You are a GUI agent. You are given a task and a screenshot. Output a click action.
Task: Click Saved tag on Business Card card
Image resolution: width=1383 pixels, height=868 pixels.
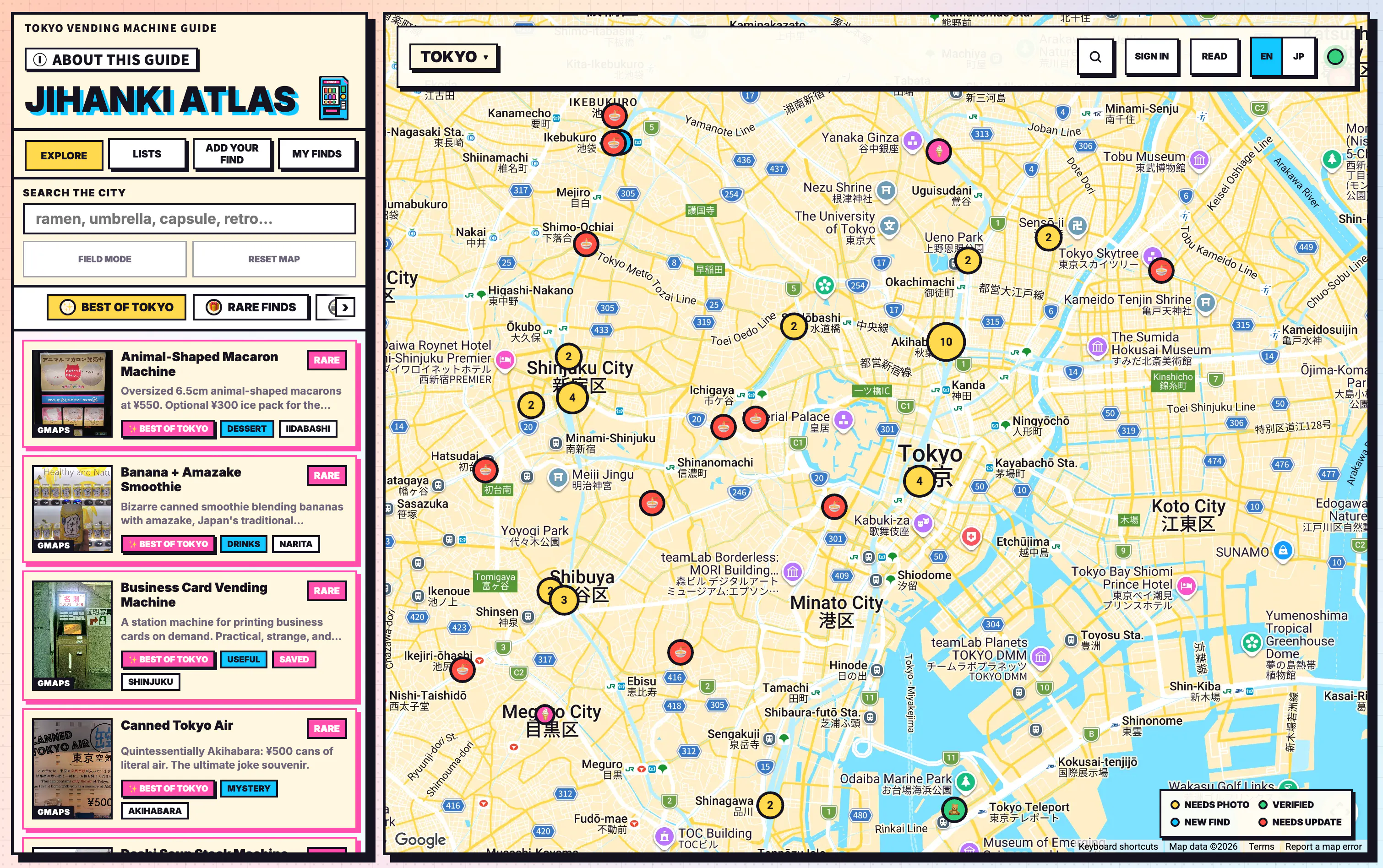(x=294, y=659)
